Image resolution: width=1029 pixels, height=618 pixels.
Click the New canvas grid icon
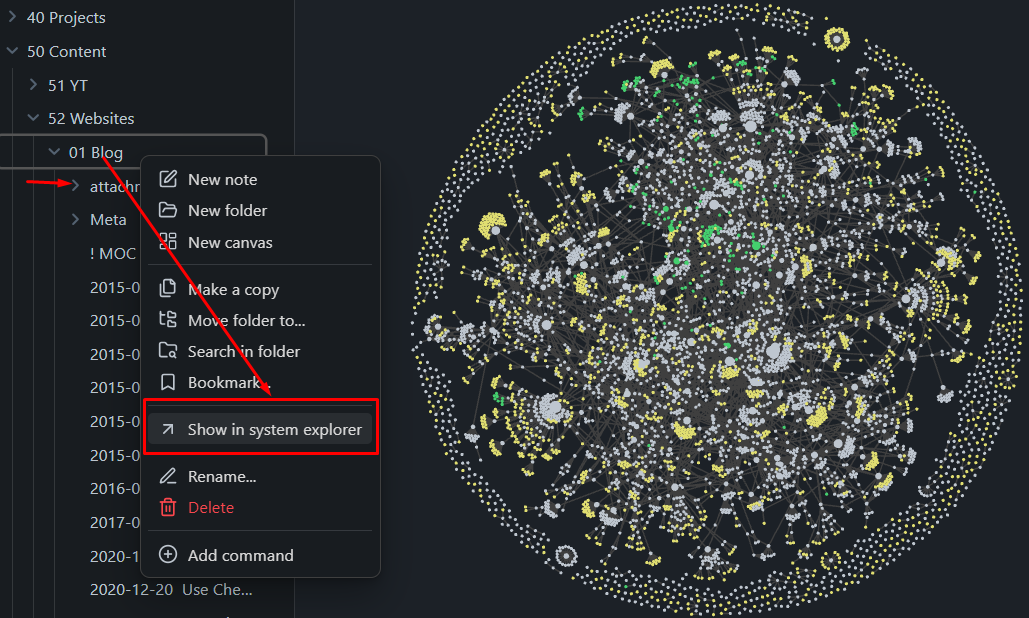(168, 241)
